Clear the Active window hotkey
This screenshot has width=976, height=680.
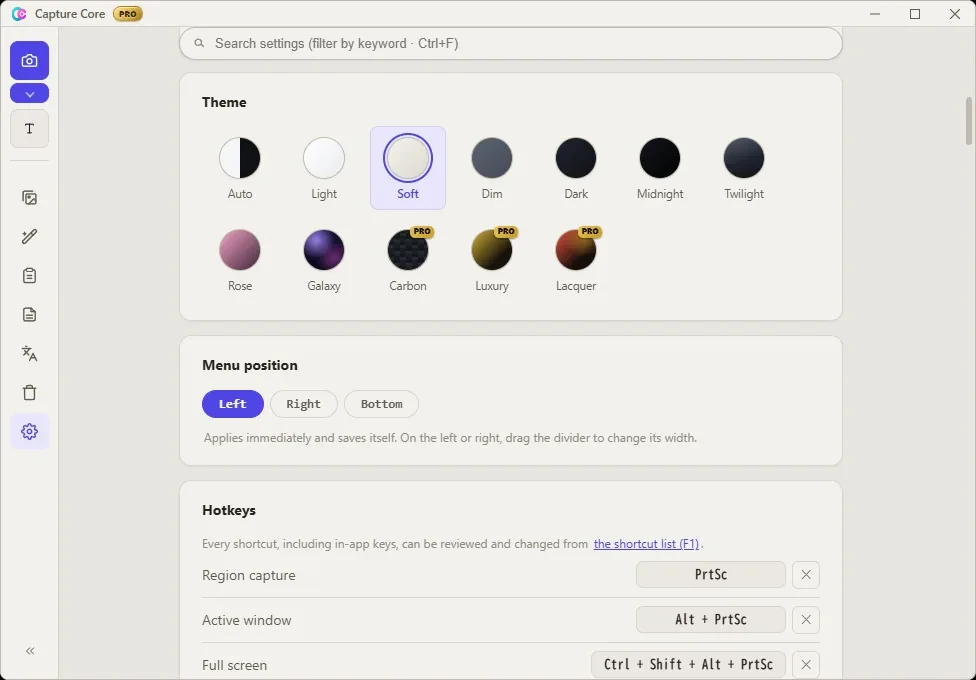click(806, 620)
